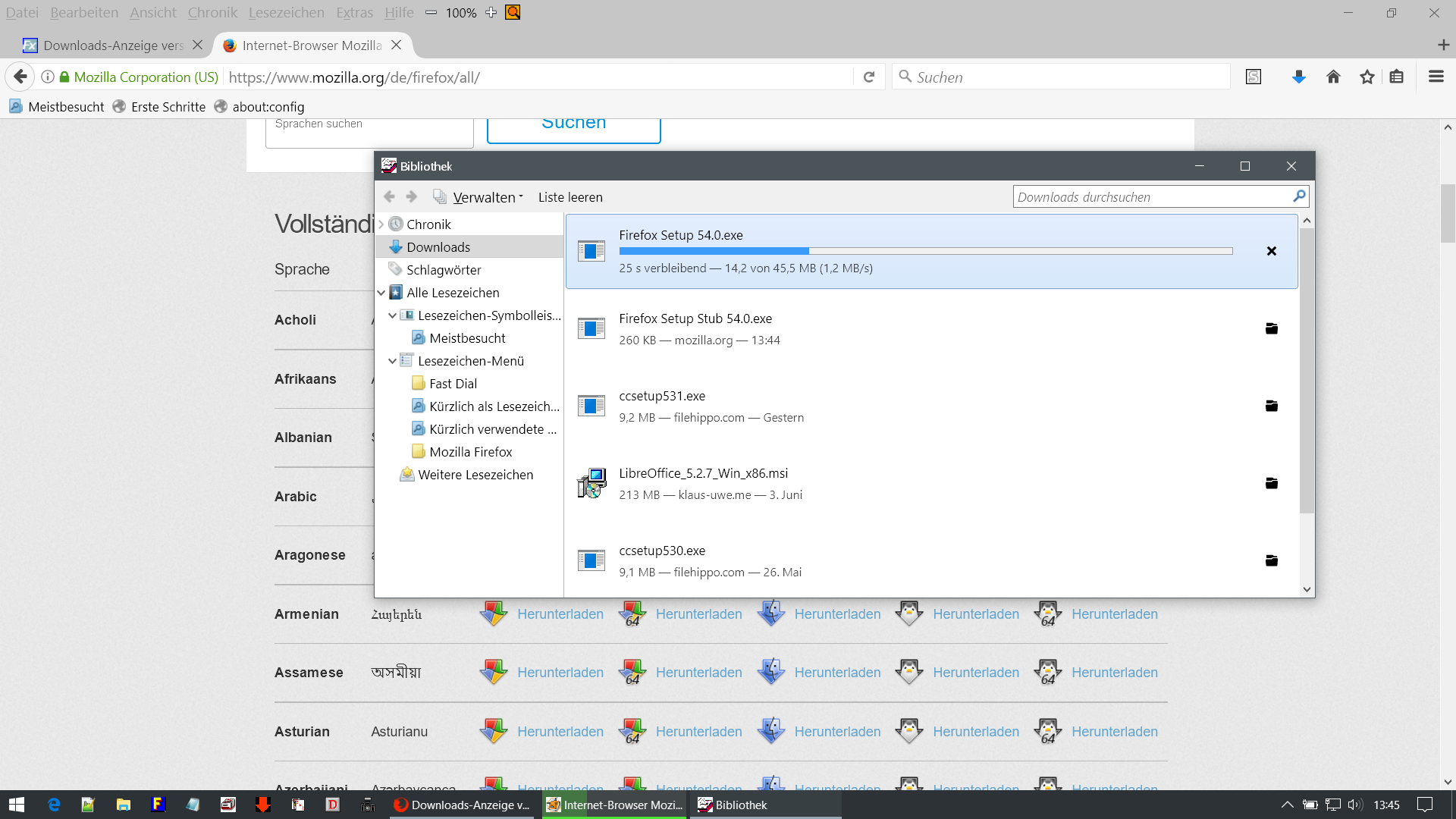Cancel the Firefox Setup 54.0.exe download

click(1272, 251)
